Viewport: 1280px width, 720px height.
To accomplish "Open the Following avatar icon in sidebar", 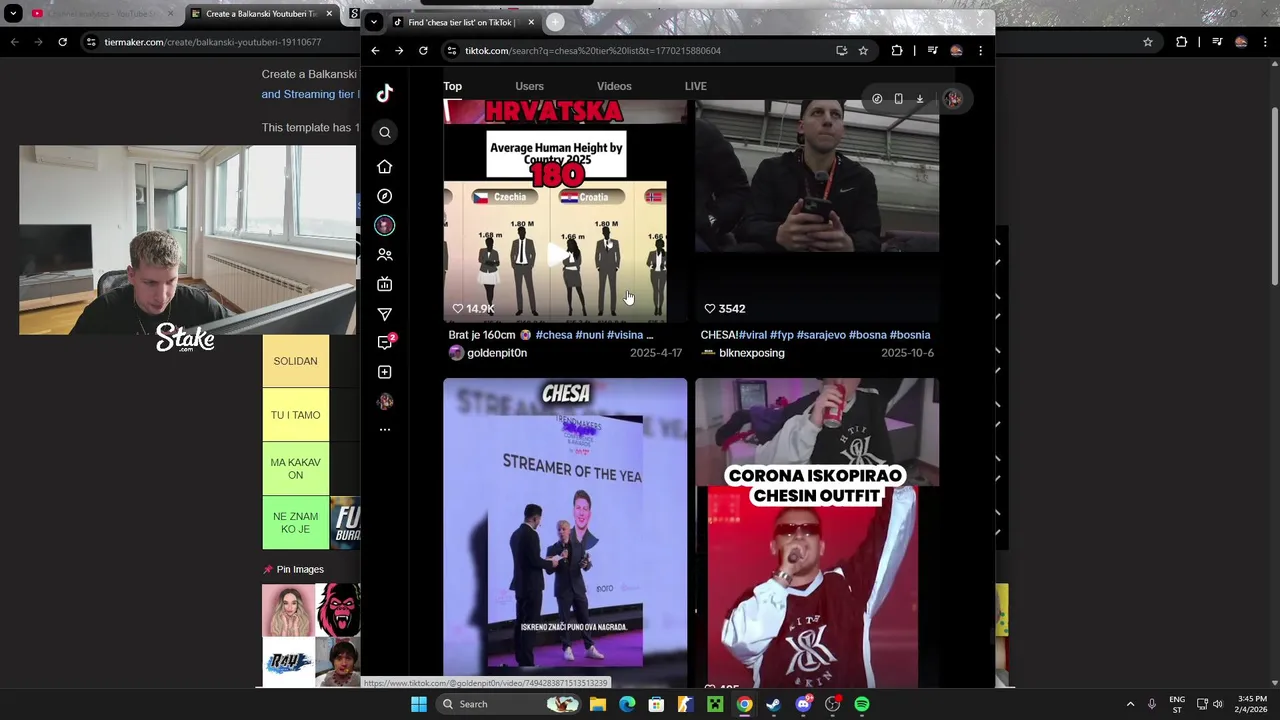I will 385,225.
